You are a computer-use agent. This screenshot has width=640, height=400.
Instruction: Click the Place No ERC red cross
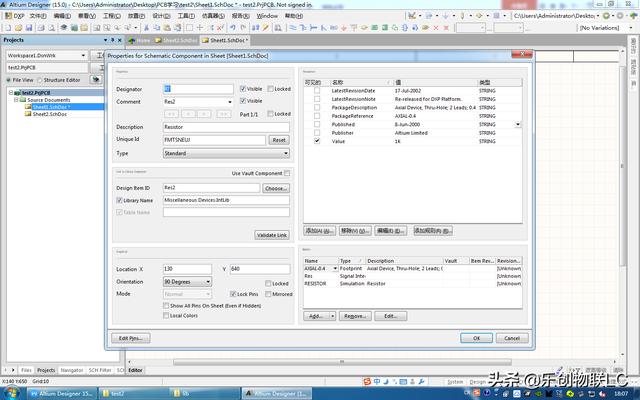click(x=436, y=28)
